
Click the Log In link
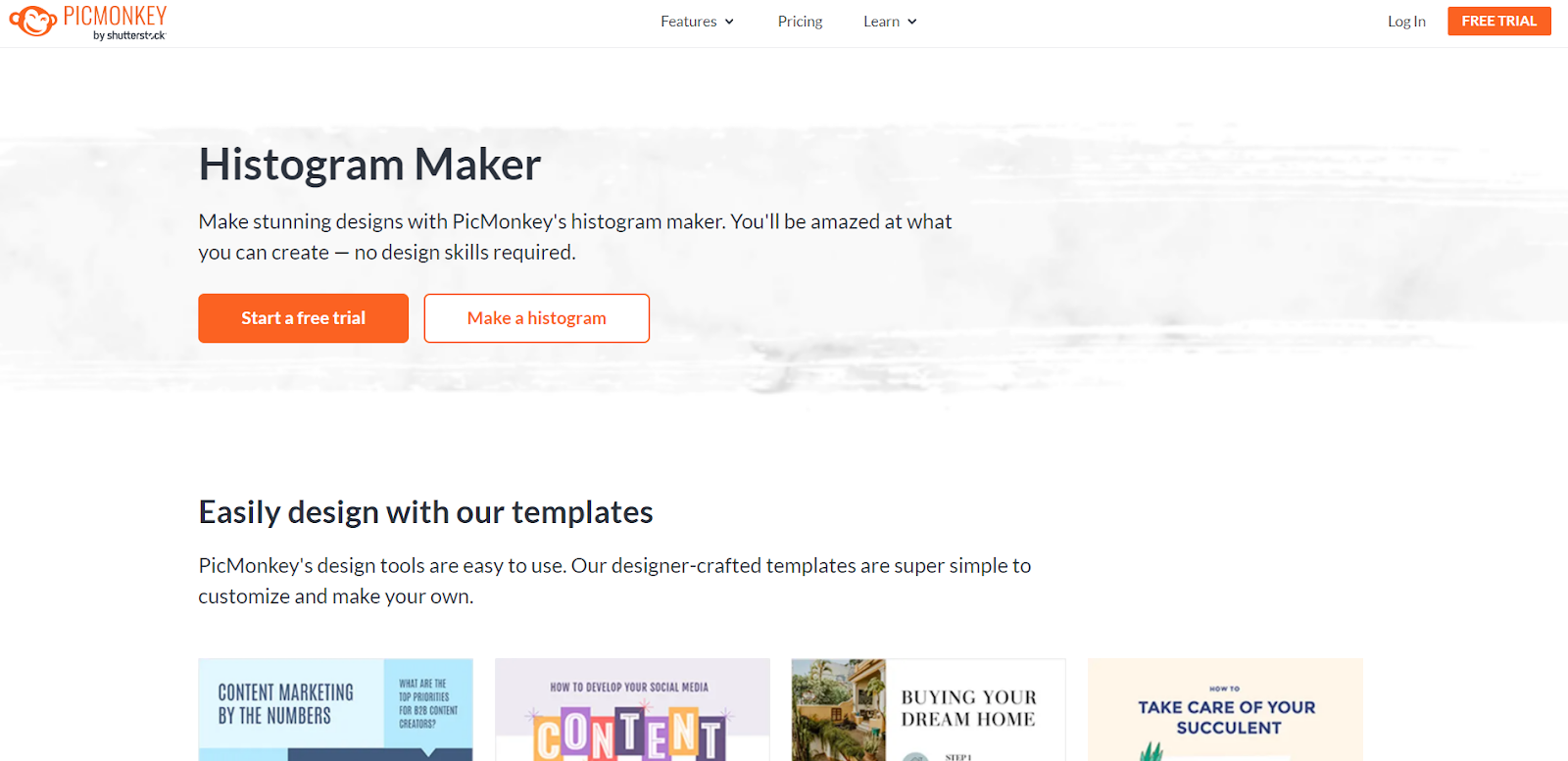click(1406, 22)
